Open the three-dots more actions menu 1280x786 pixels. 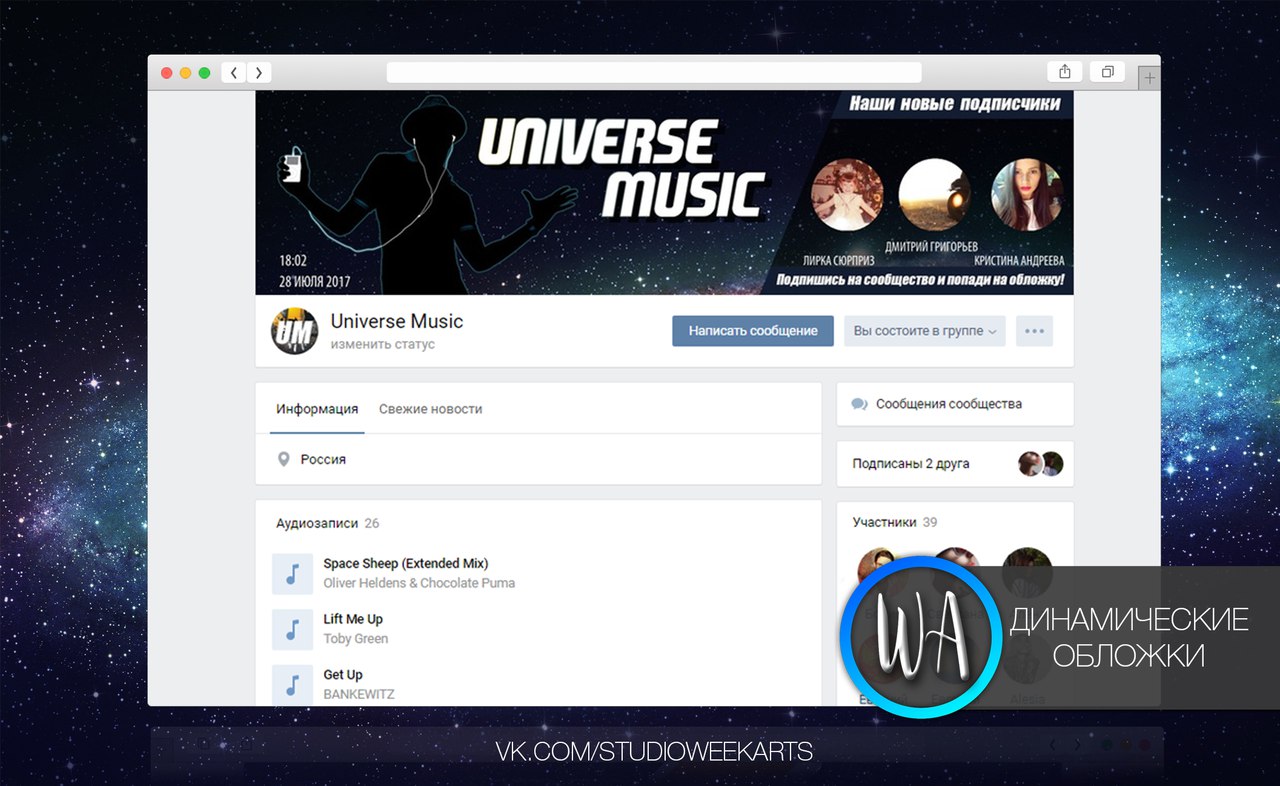tap(1034, 331)
